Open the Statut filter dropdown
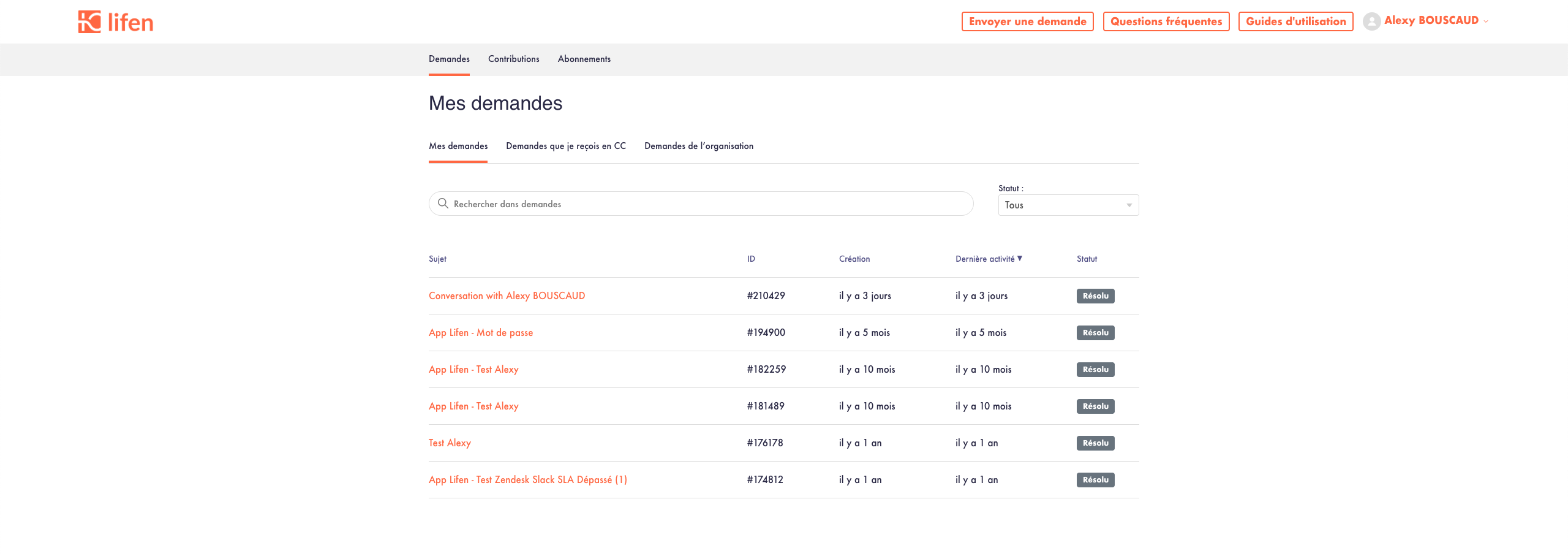Screen dimensions: 1568x556 coord(1068,205)
